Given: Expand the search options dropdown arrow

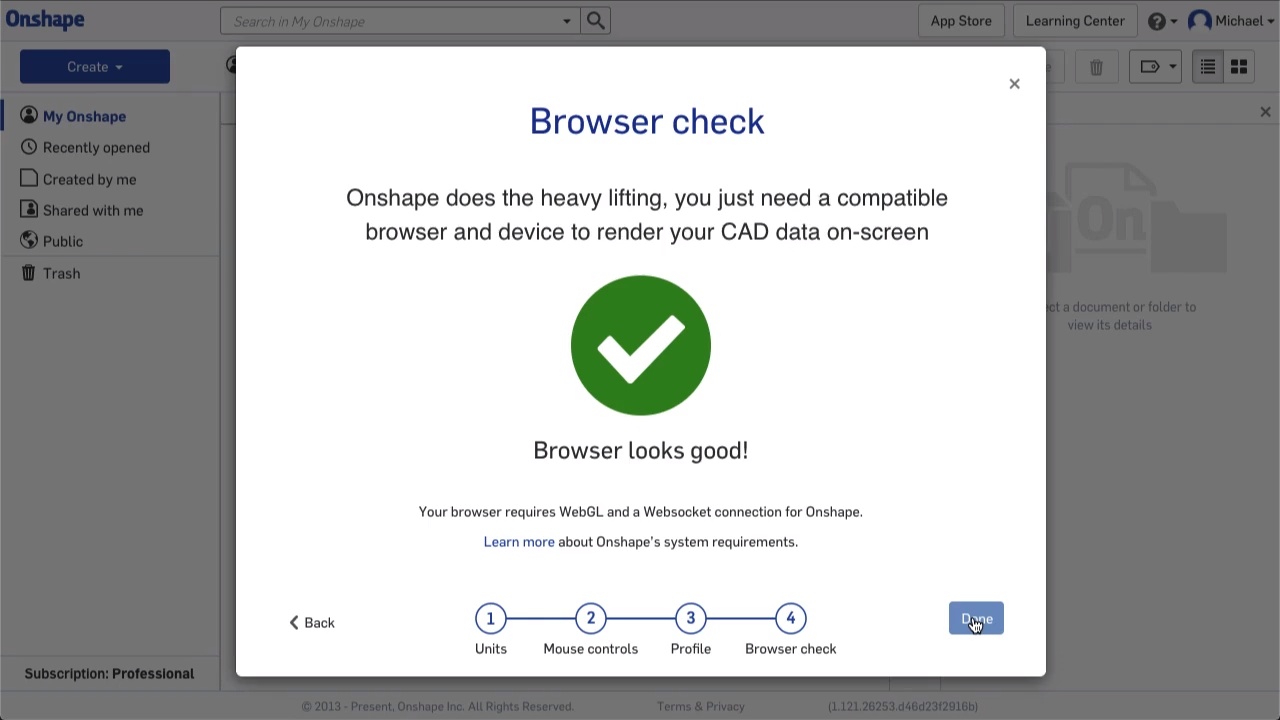Looking at the screenshot, I should pyautogui.click(x=567, y=21).
